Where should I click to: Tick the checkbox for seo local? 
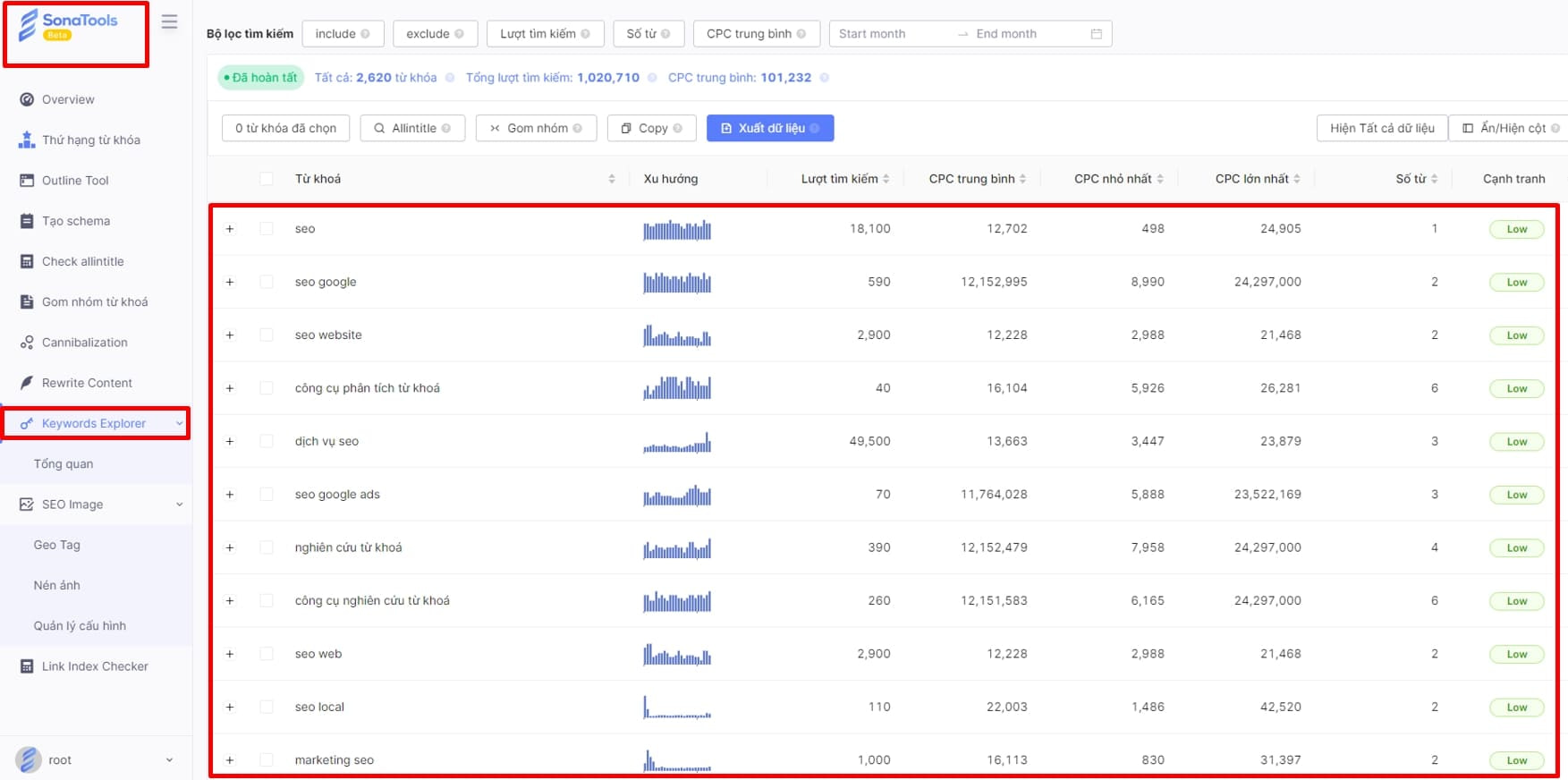(x=266, y=707)
